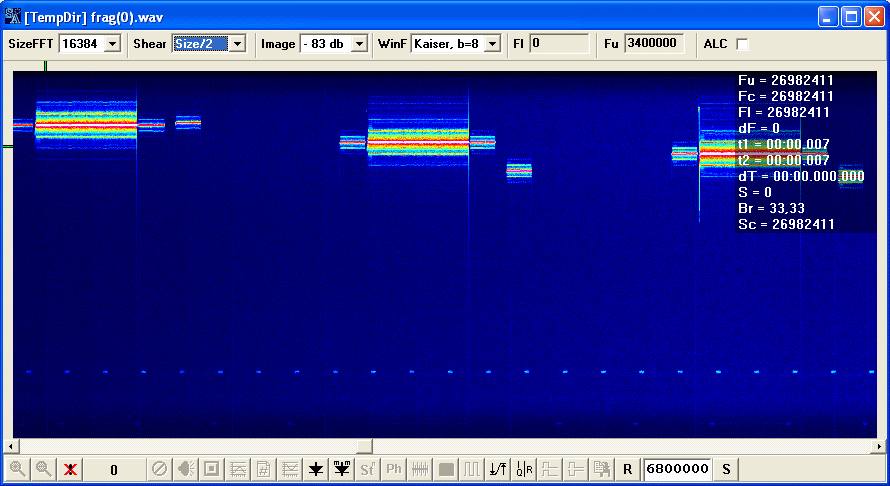Viewport: 890px width, 486px height.
Task: Click the green frequency marker on the left edge
Action: 8,146
